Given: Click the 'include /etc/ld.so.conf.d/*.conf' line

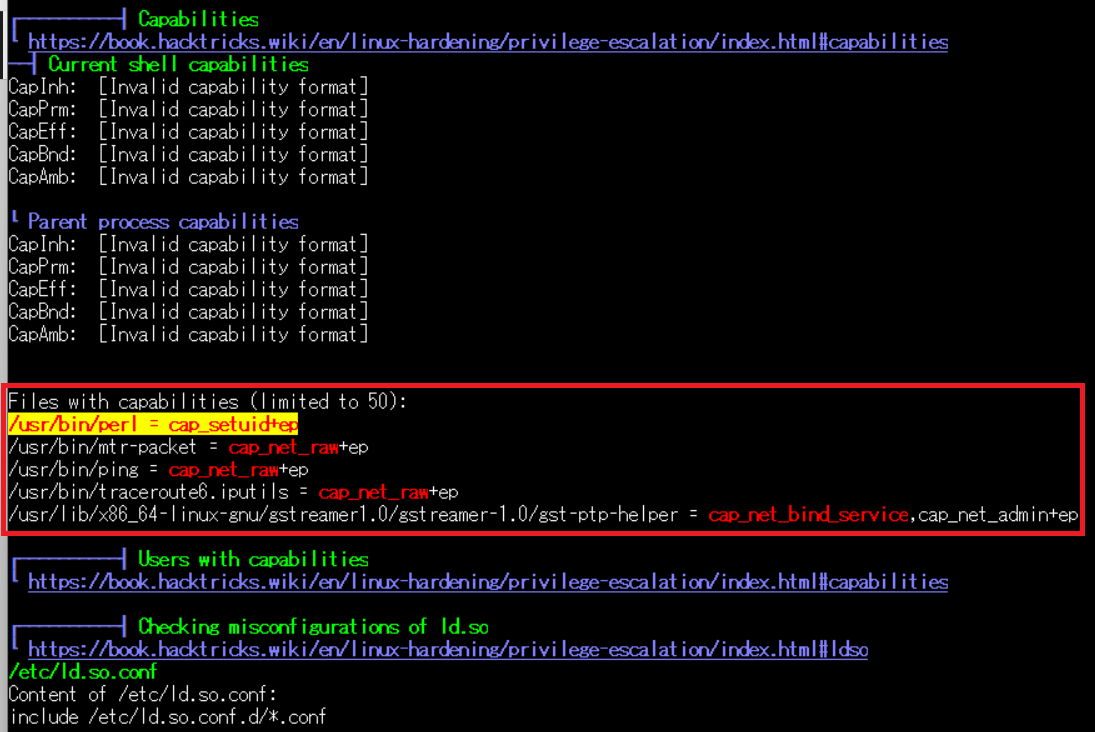Looking at the screenshot, I should coord(168,717).
